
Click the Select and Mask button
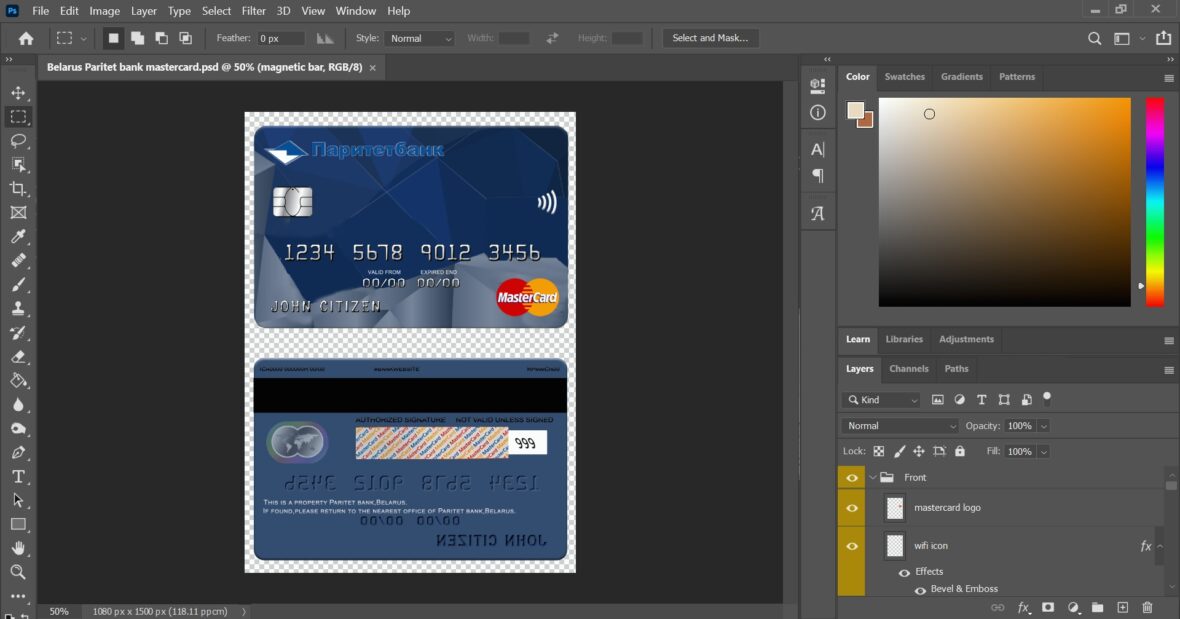pos(710,37)
